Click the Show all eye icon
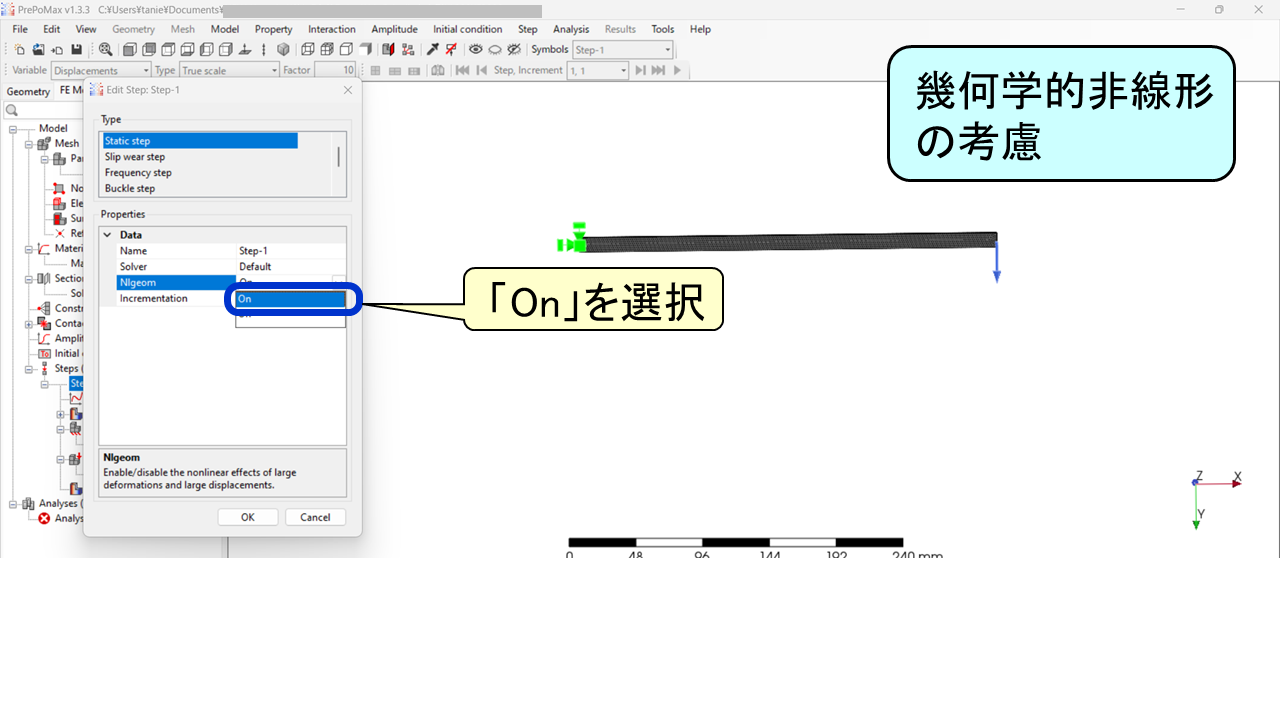 (x=476, y=49)
